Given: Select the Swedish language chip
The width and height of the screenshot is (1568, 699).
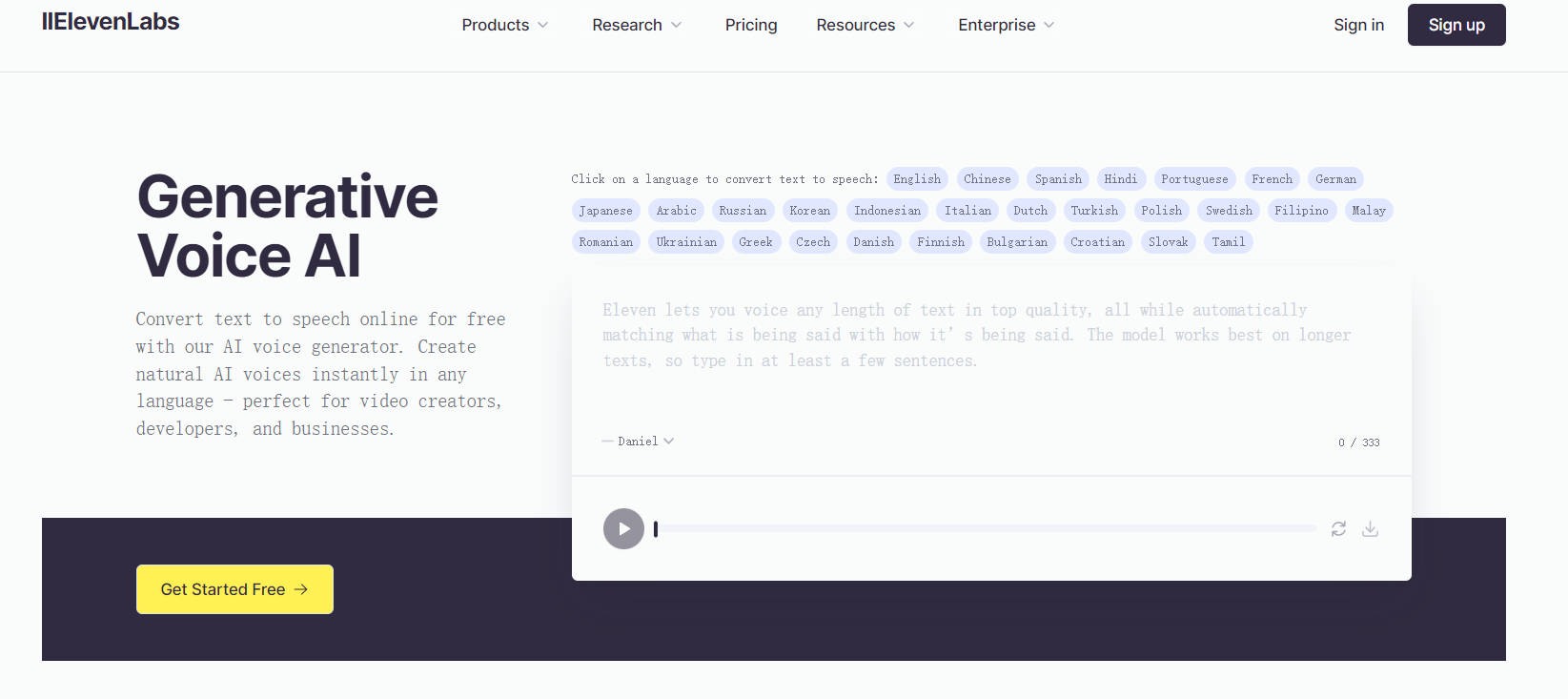Looking at the screenshot, I should [x=1230, y=211].
